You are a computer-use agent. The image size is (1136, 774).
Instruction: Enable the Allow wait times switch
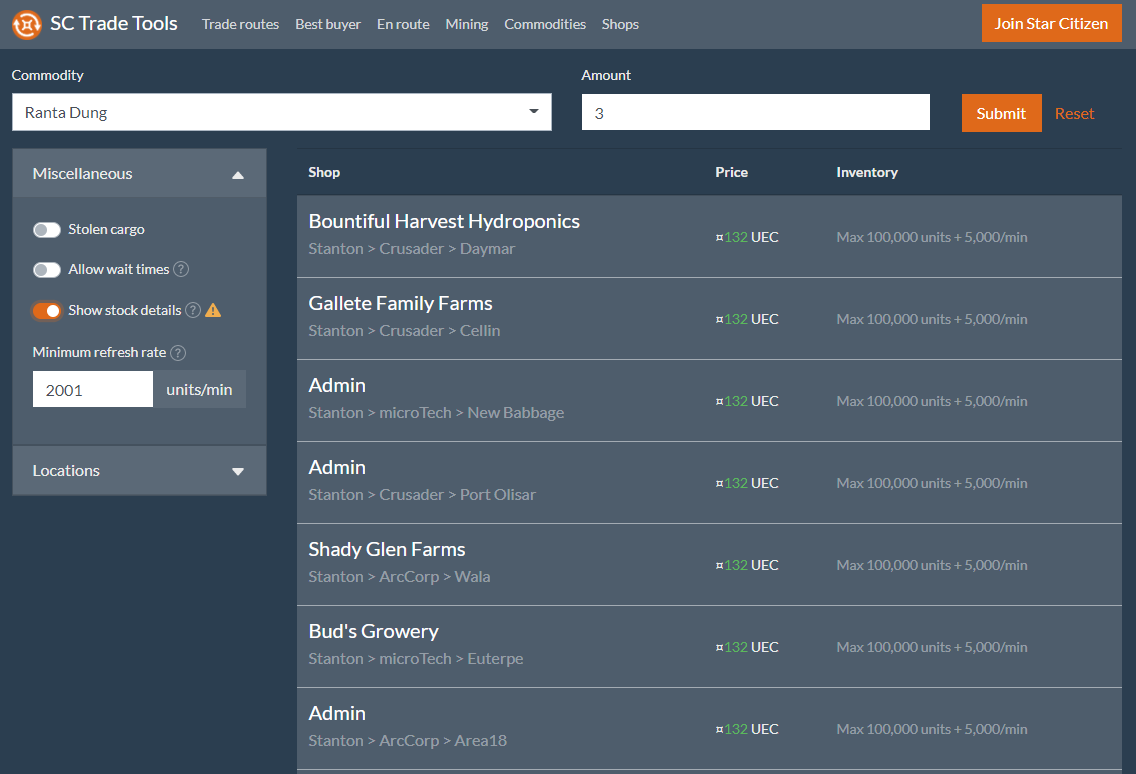pyautogui.click(x=47, y=270)
